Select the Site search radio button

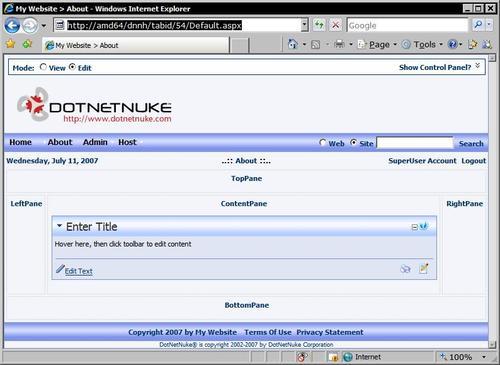[354, 143]
